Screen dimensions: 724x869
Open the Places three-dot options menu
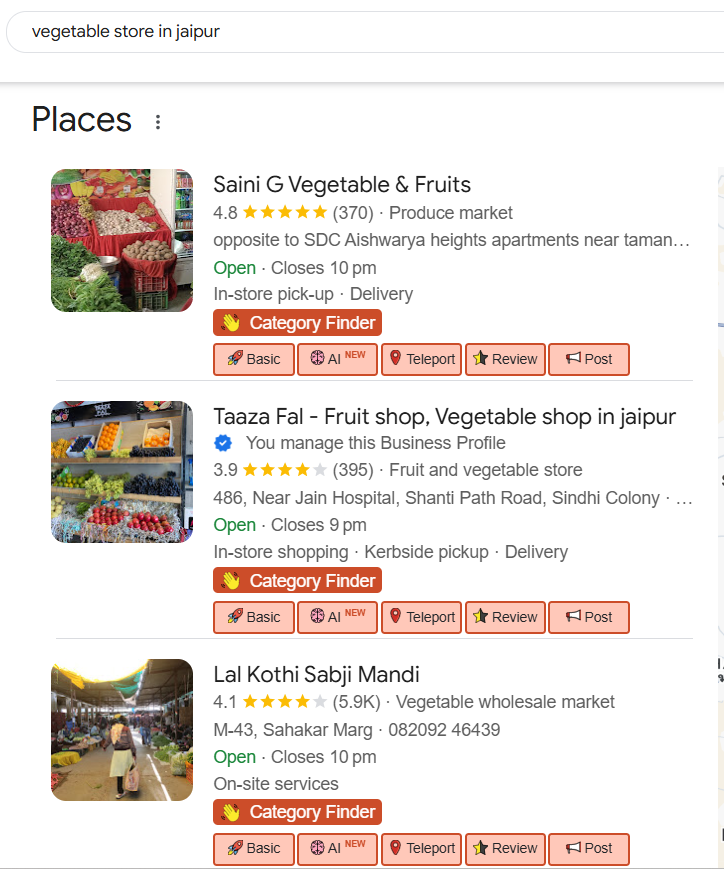158,122
